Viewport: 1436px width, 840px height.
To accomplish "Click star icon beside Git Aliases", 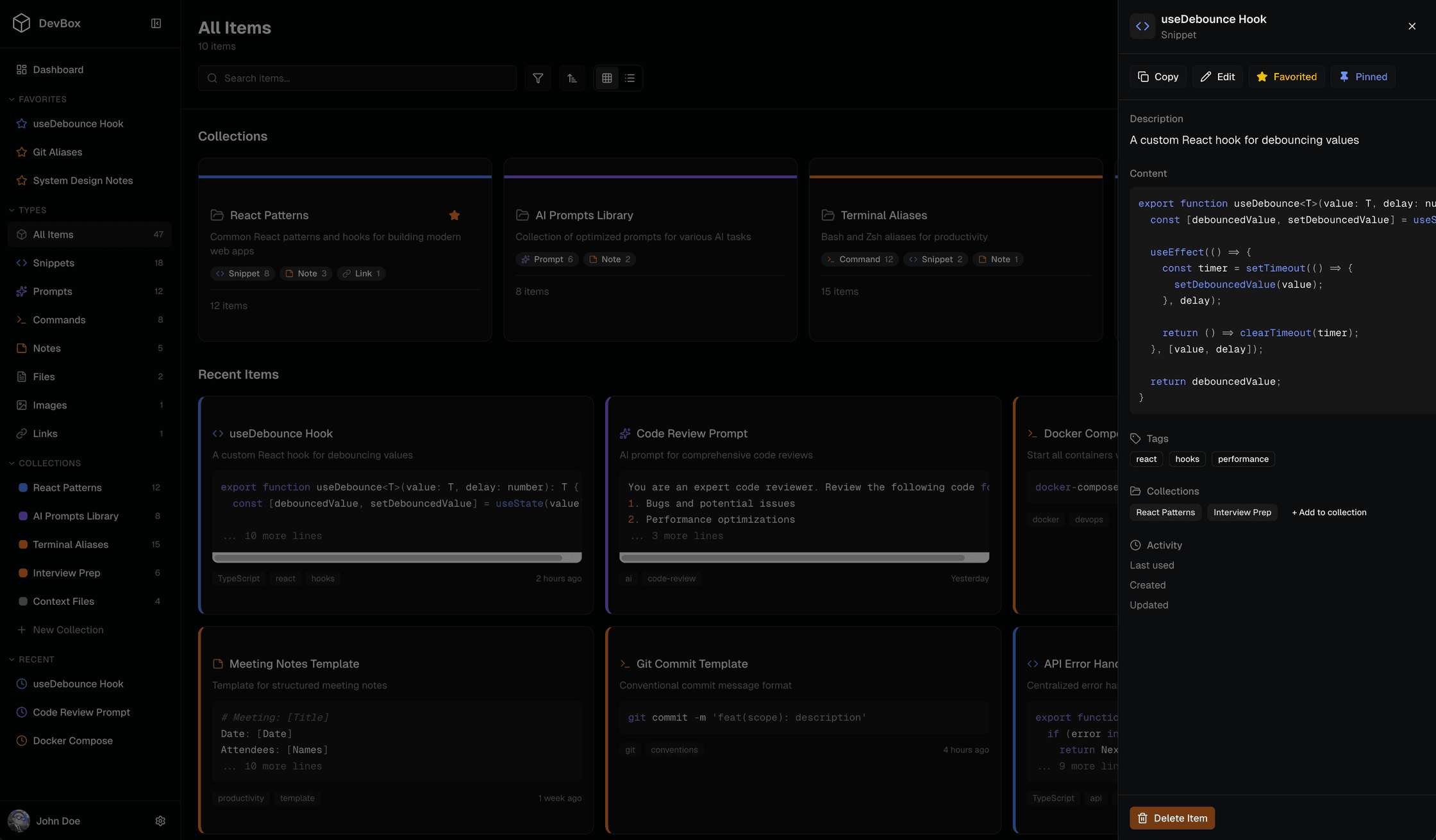I will [22, 152].
